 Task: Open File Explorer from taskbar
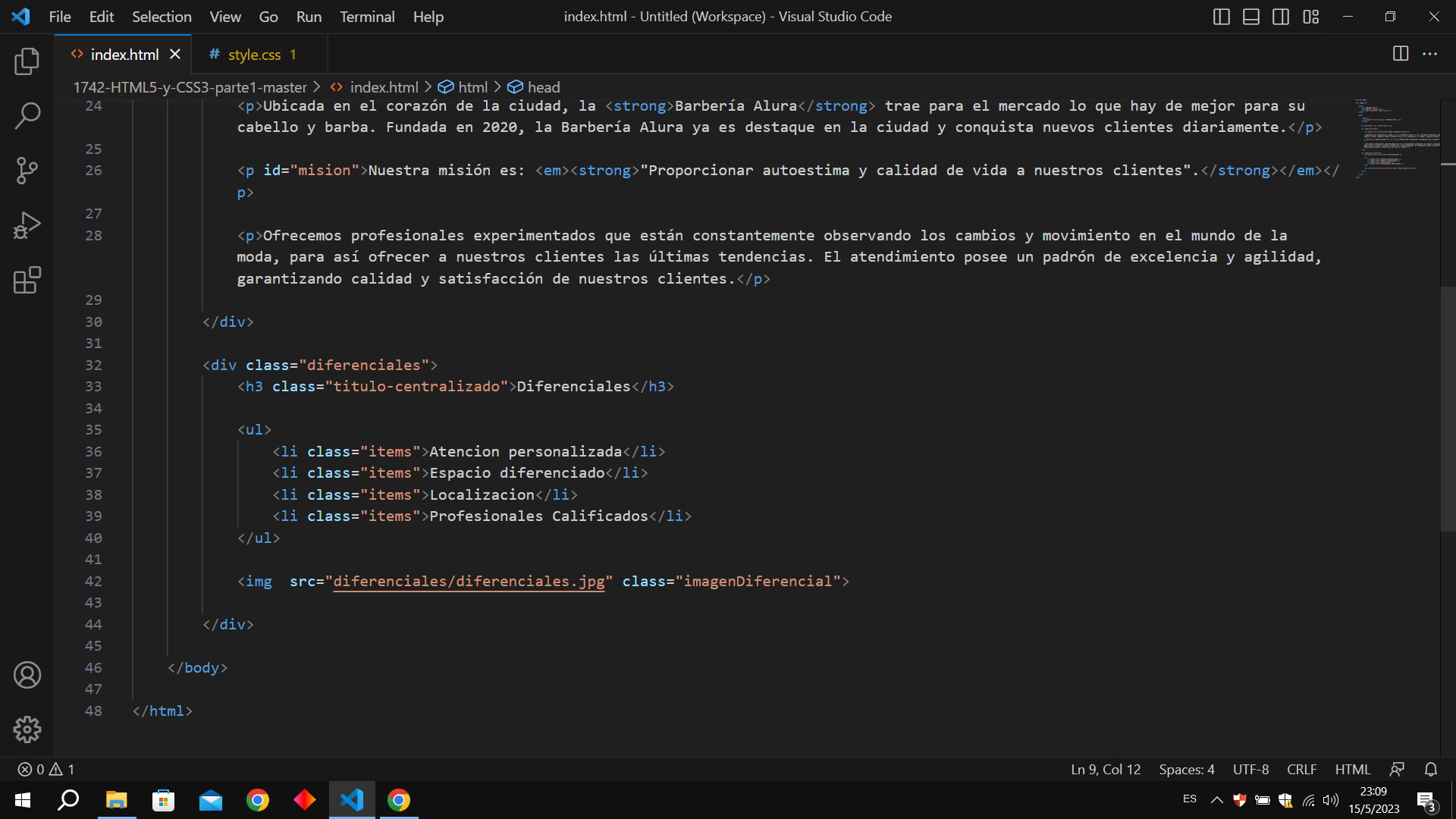click(116, 800)
